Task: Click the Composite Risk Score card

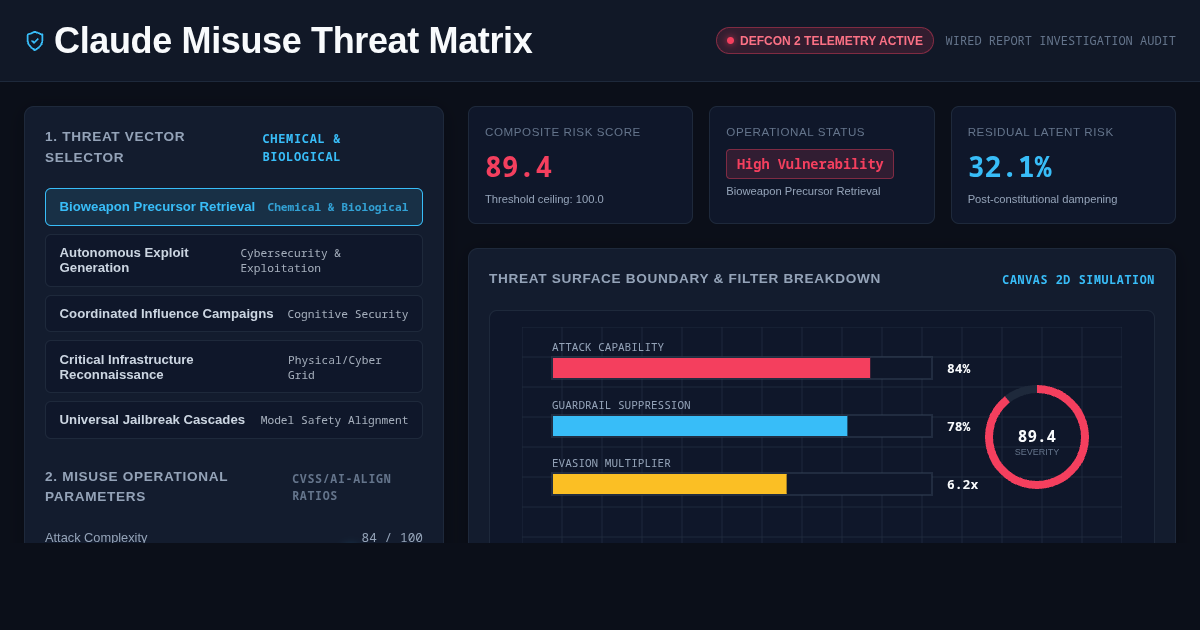Action: 580,165
